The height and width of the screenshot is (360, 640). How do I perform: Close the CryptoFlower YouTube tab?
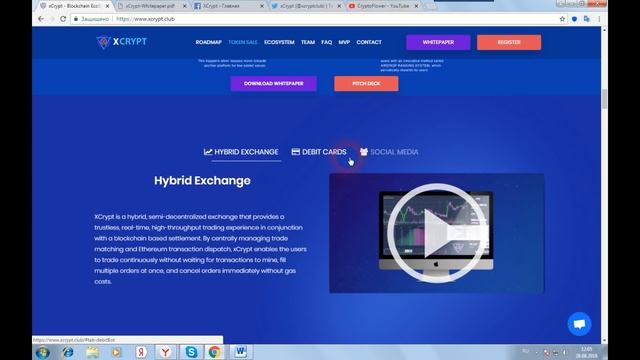pos(416,6)
